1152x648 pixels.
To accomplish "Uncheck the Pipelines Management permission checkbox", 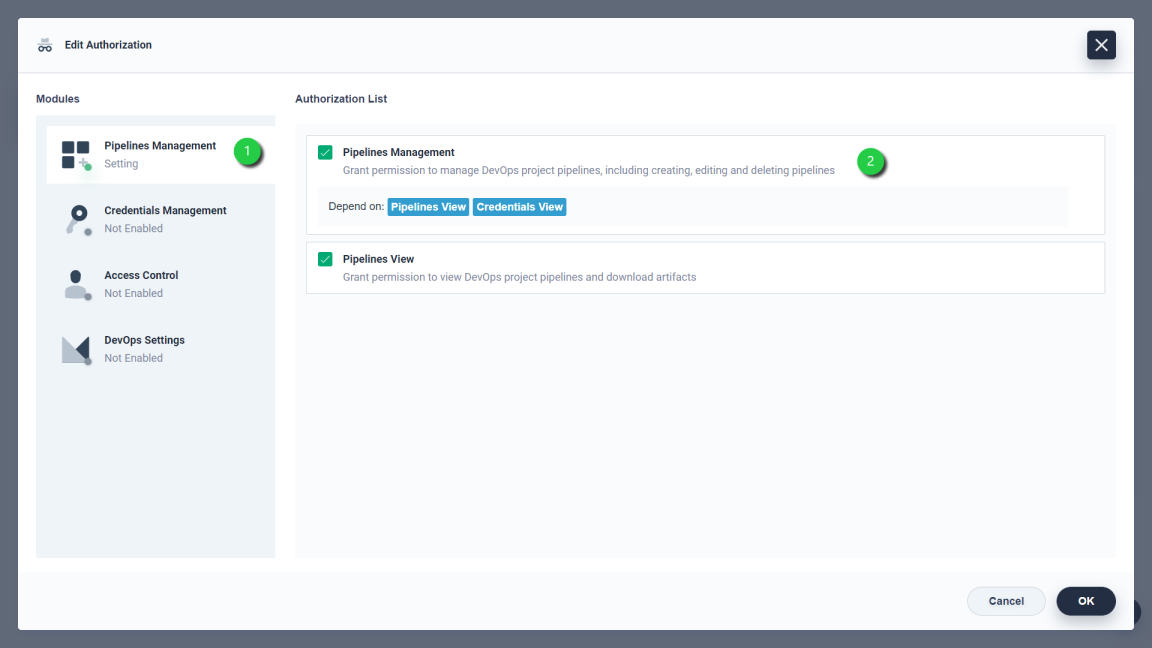I will pyautogui.click(x=325, y=153).
